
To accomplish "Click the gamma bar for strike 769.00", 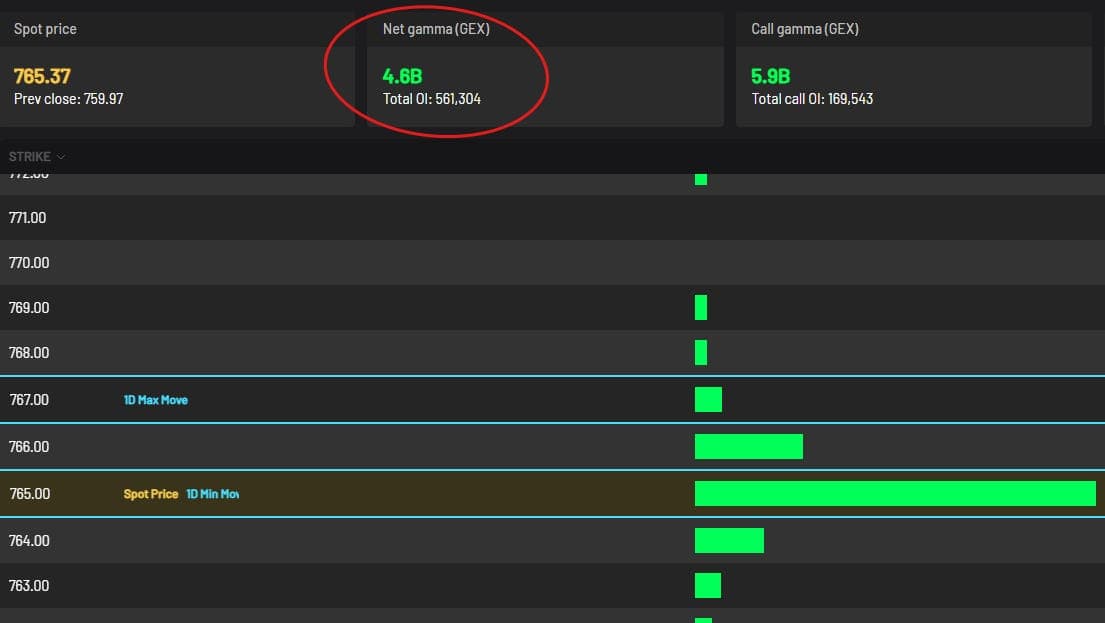I will pyautogui.click(x=700, y=308).
